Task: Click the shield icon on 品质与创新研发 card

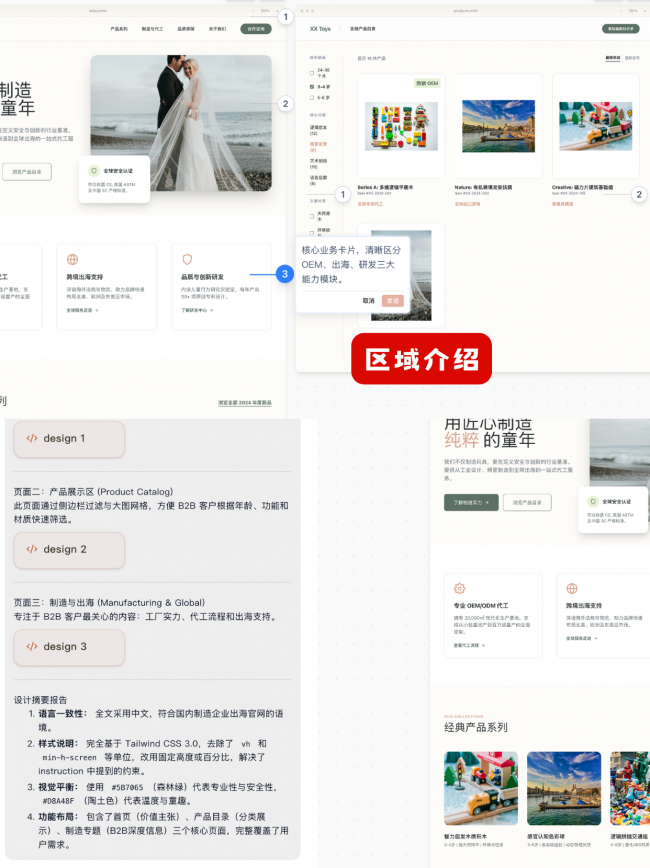Action: click(x=187, y=259)
